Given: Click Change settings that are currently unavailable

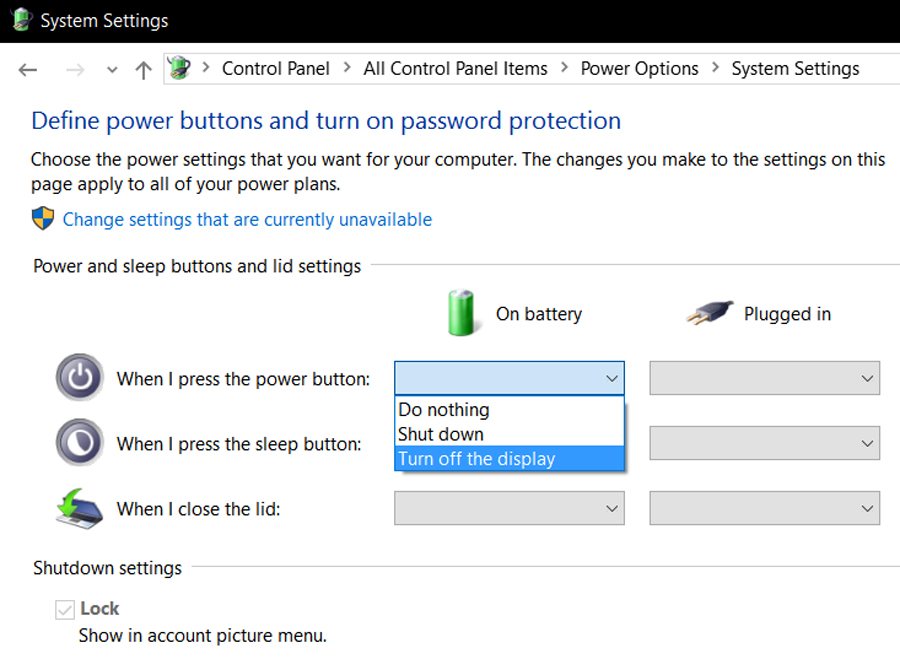Looking at the screenshot, I should point(247,219).
